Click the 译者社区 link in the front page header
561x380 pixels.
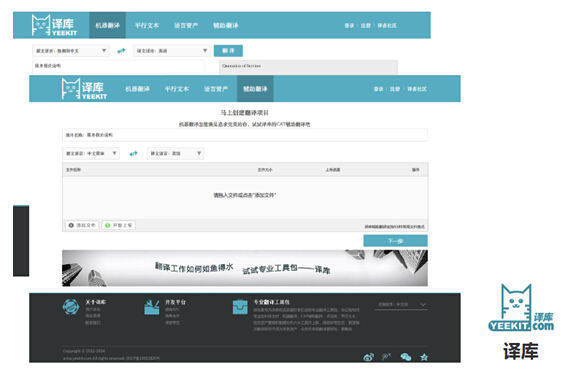tap(417, 89)
